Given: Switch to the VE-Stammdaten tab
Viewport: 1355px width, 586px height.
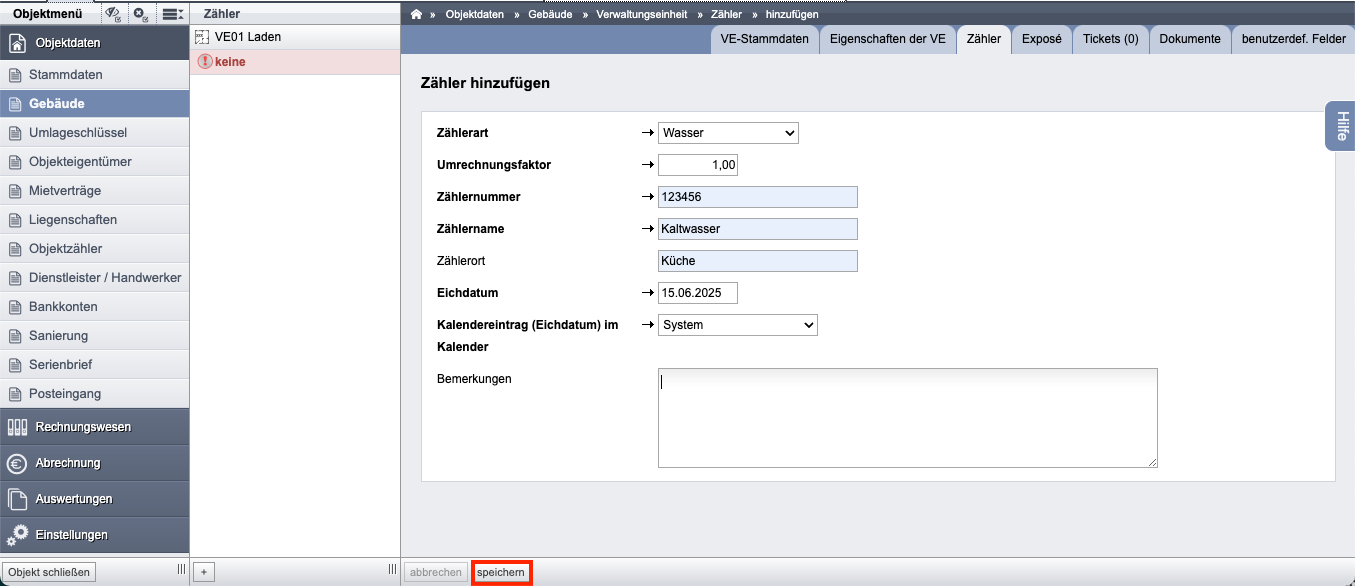Looking at the screenshot, I should (x=765, y=40).
